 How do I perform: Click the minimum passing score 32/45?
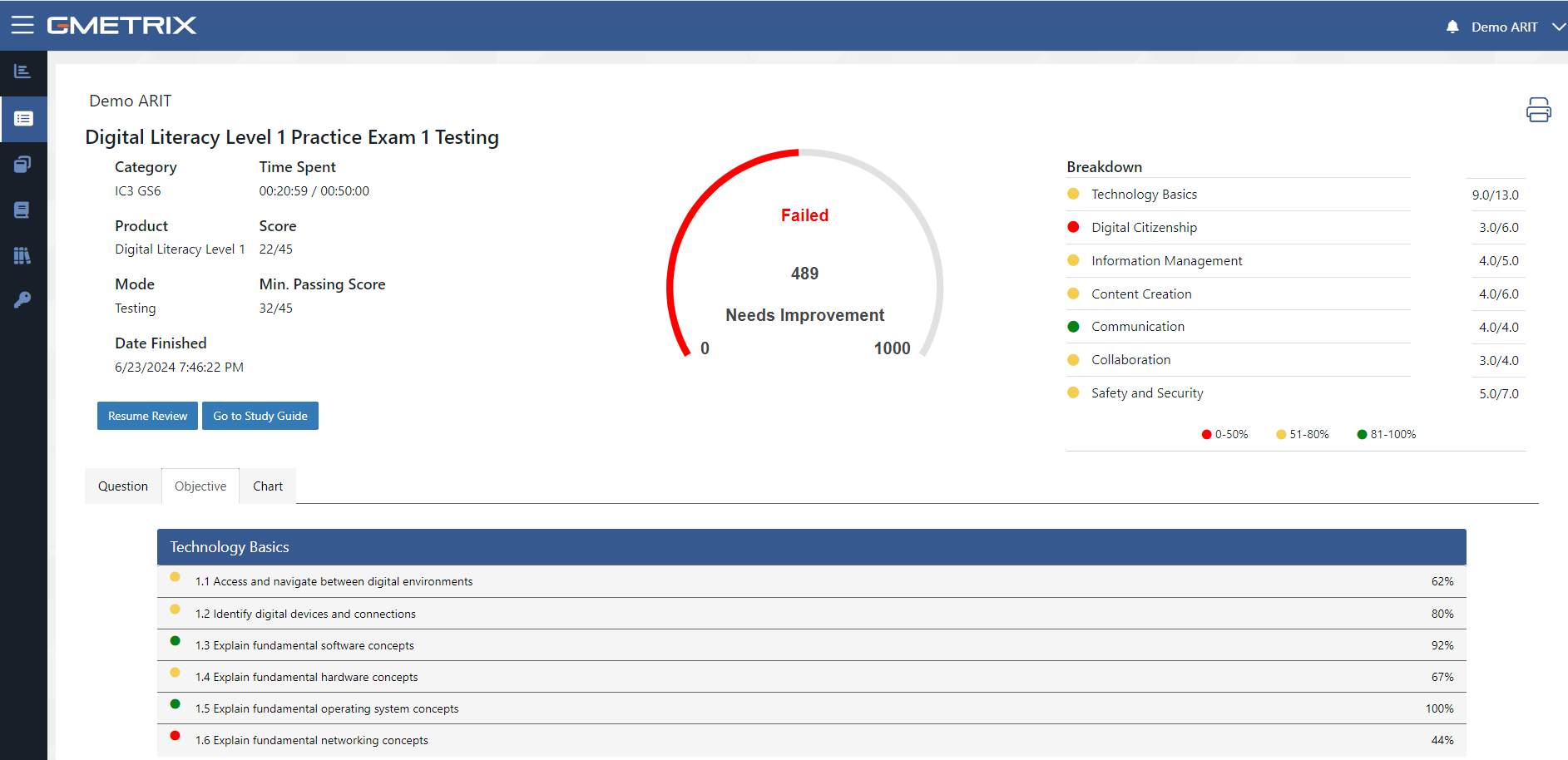[x=275, y=308]
